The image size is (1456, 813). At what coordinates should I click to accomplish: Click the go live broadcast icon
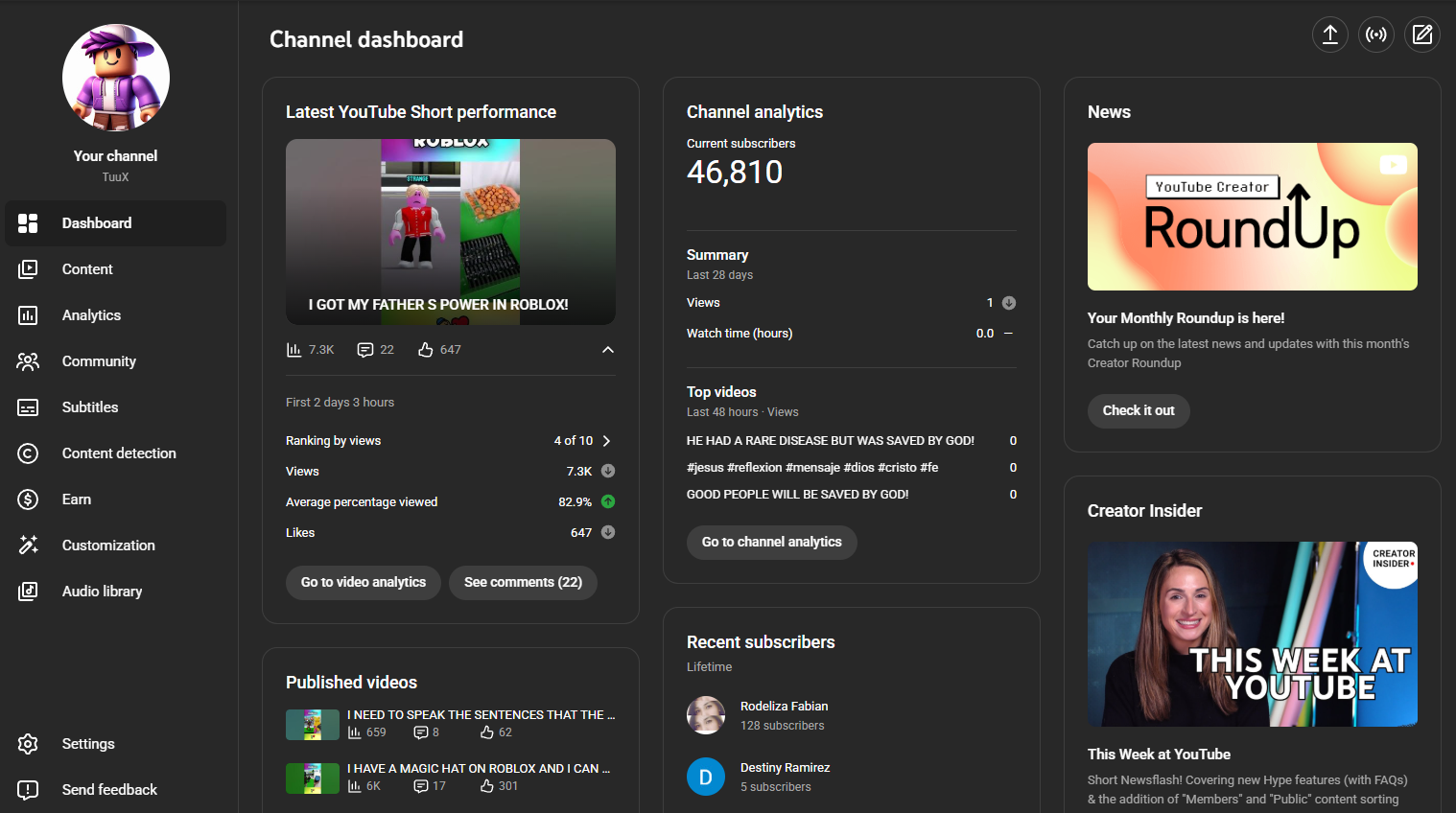(1376, 35)
